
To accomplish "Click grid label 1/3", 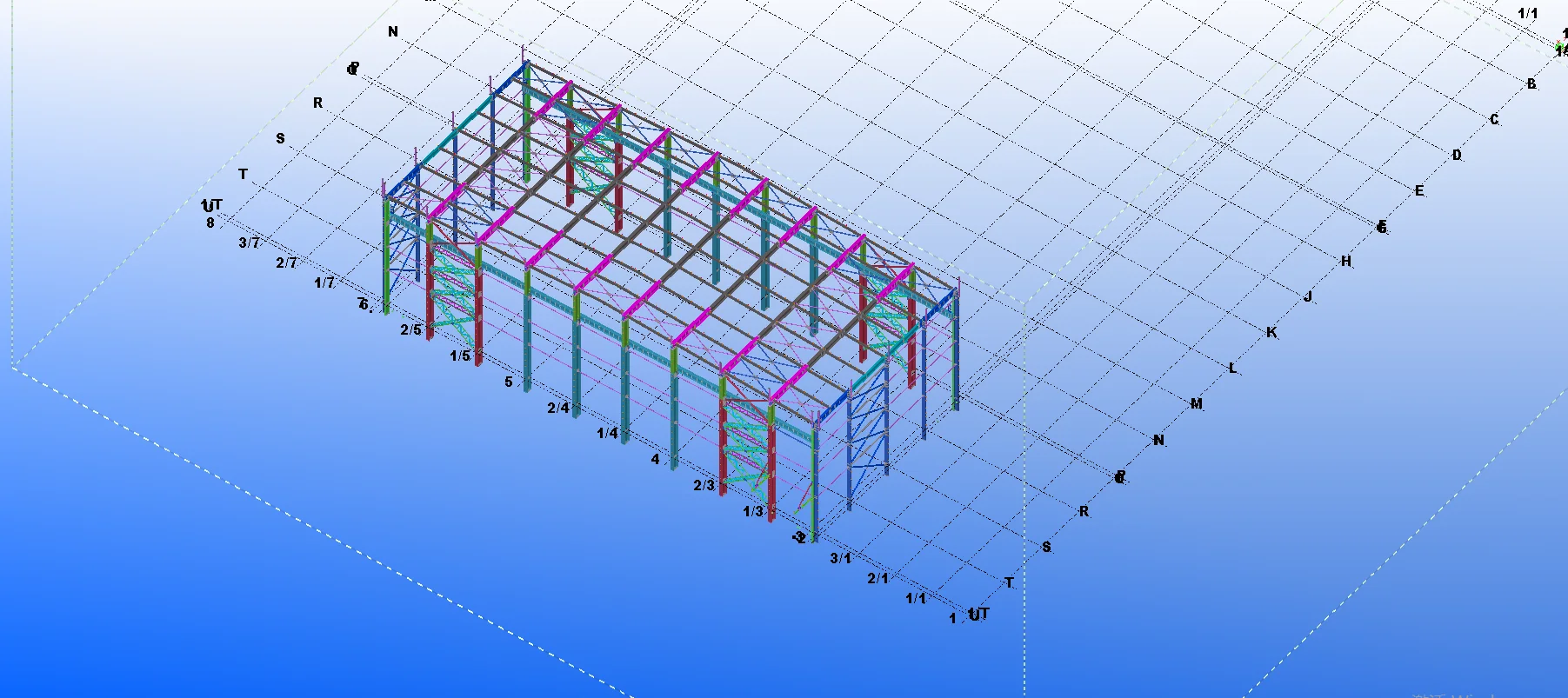I will 753,511.
